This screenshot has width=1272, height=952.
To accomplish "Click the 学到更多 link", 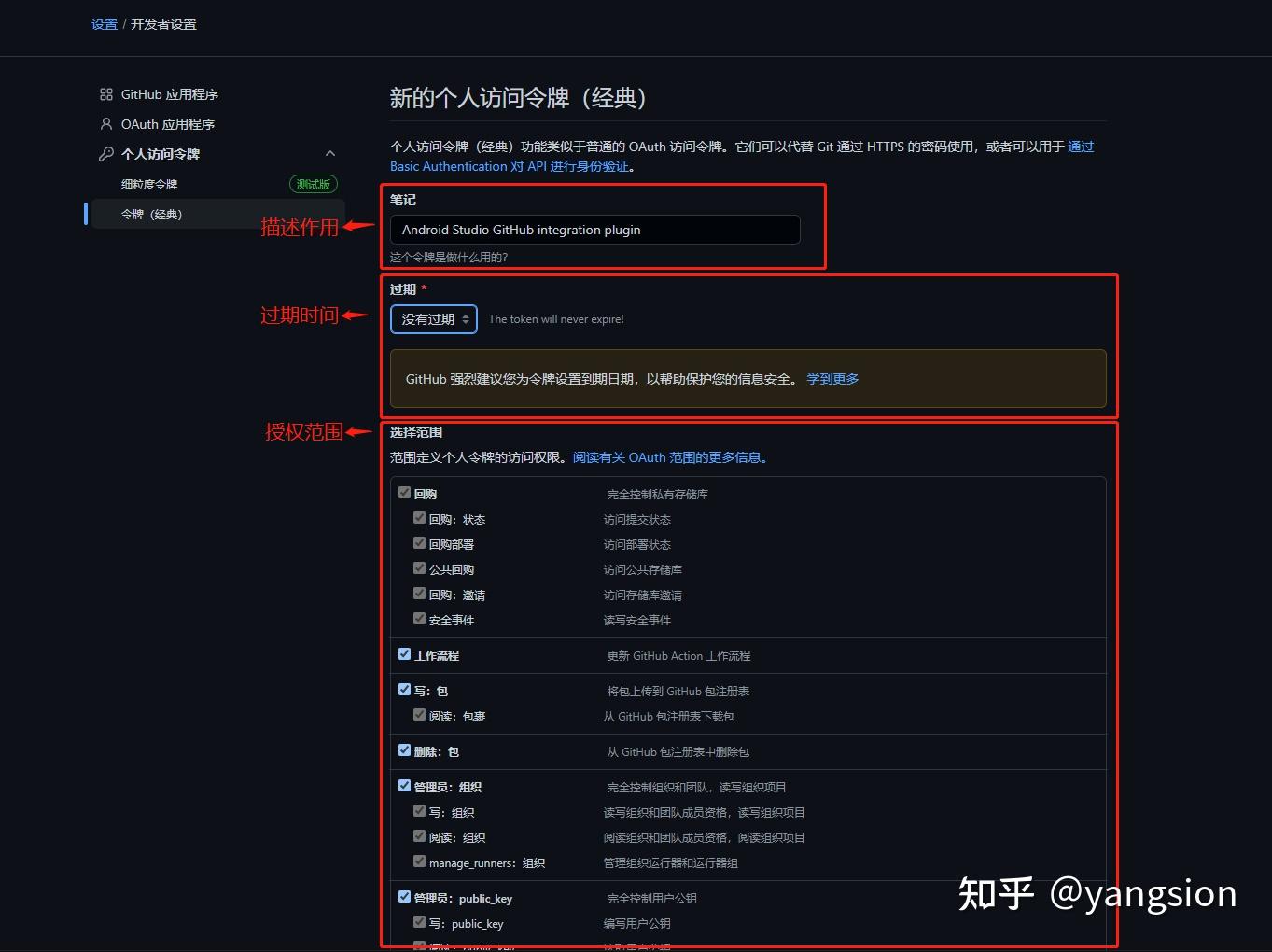I will coord(832,379).
